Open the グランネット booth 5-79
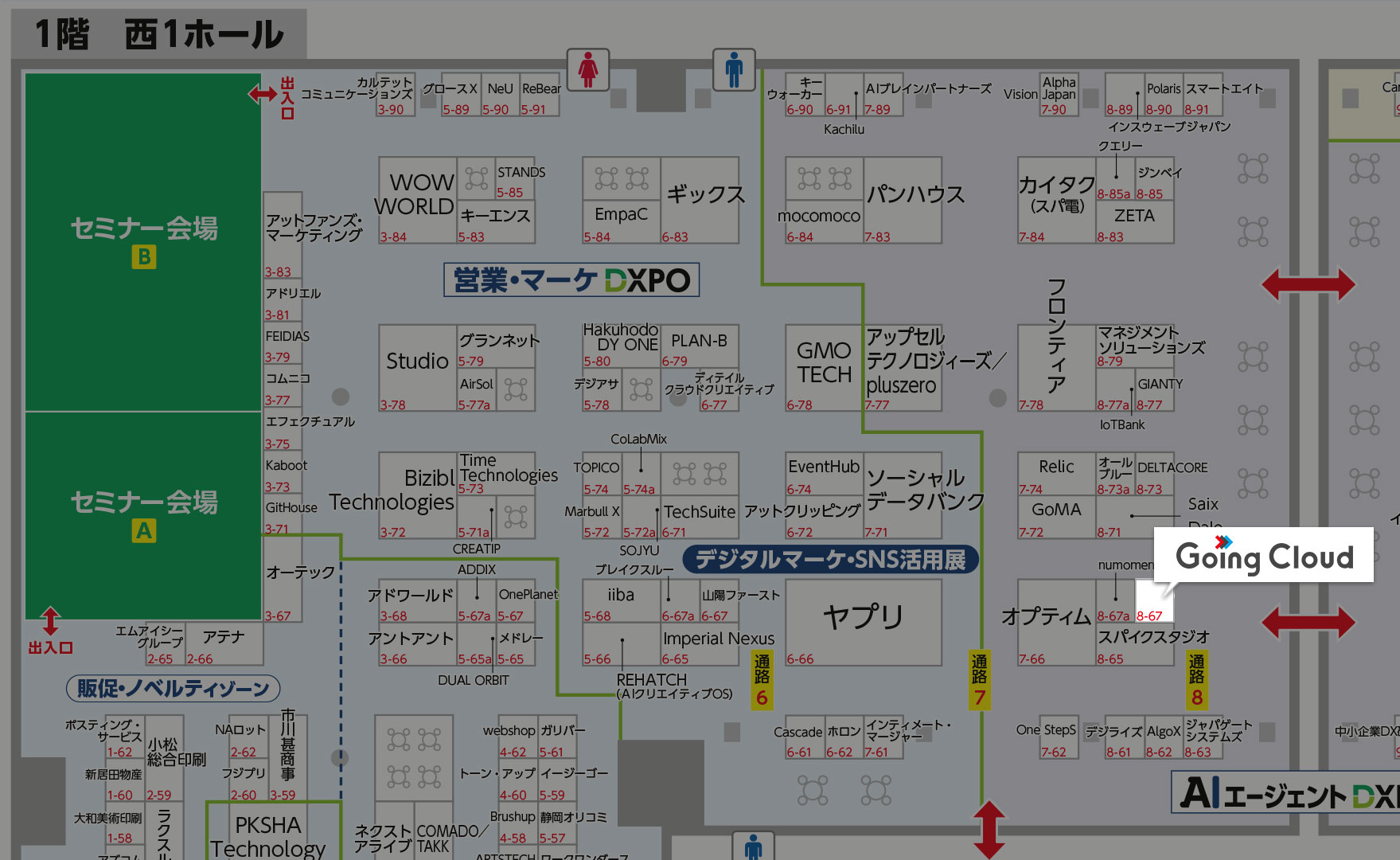 [x=496, y=346]
